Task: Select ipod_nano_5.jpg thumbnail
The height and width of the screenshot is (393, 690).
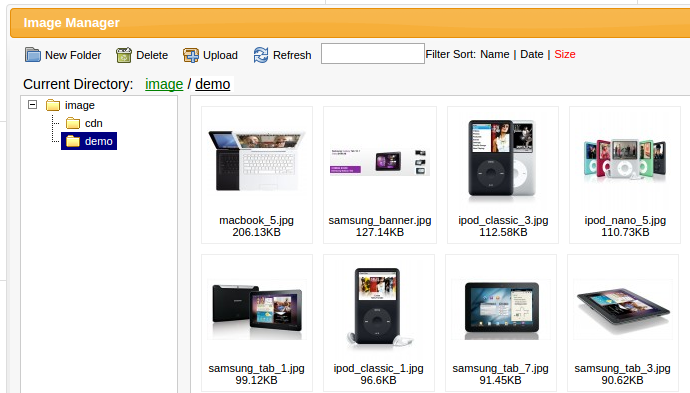Action: point(625,158)
